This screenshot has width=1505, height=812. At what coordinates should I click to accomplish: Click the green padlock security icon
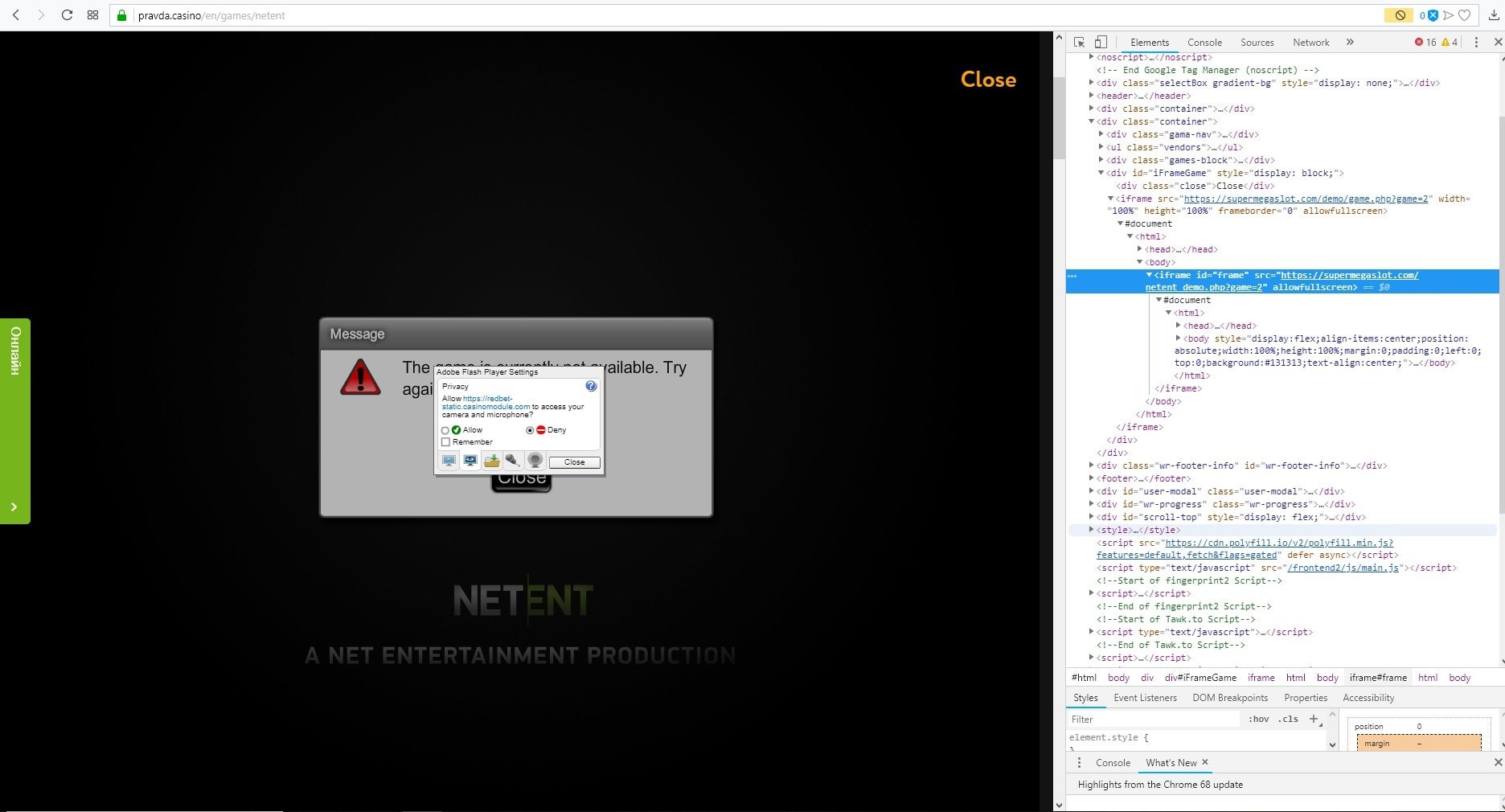(122, 15)
